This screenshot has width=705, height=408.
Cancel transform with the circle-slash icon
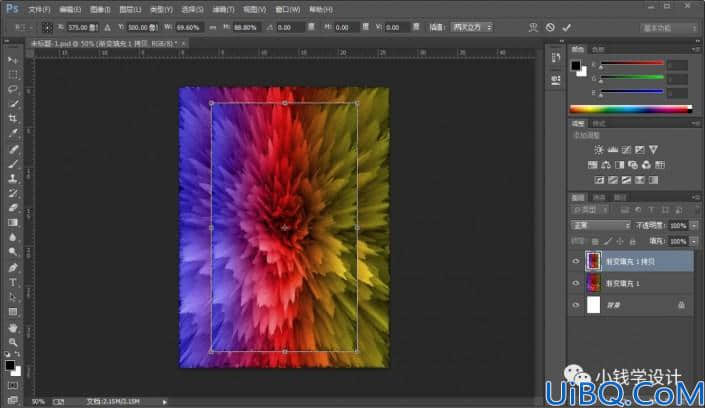tap(550, 27)
